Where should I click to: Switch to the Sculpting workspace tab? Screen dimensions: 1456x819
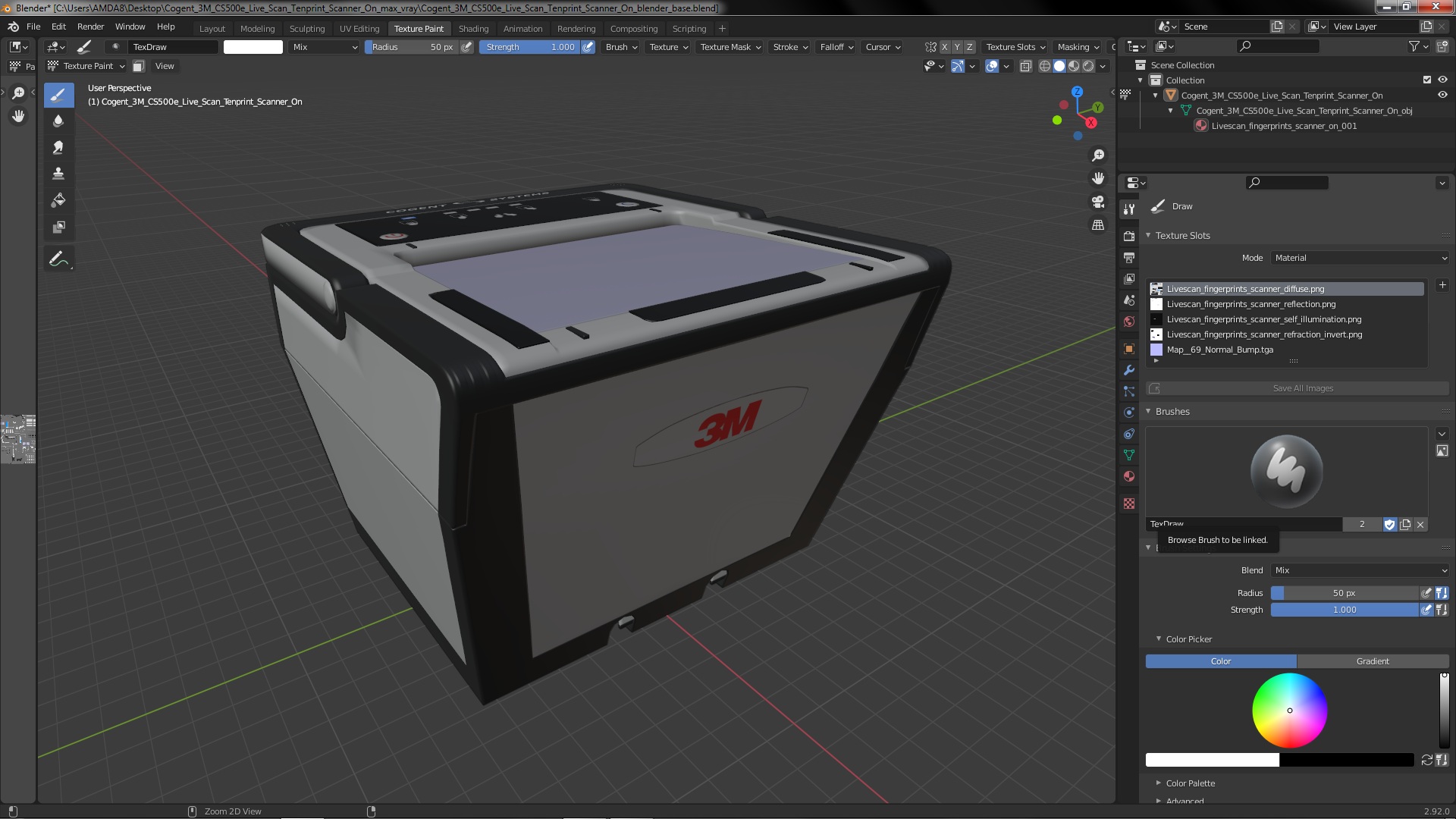[306, 29]
